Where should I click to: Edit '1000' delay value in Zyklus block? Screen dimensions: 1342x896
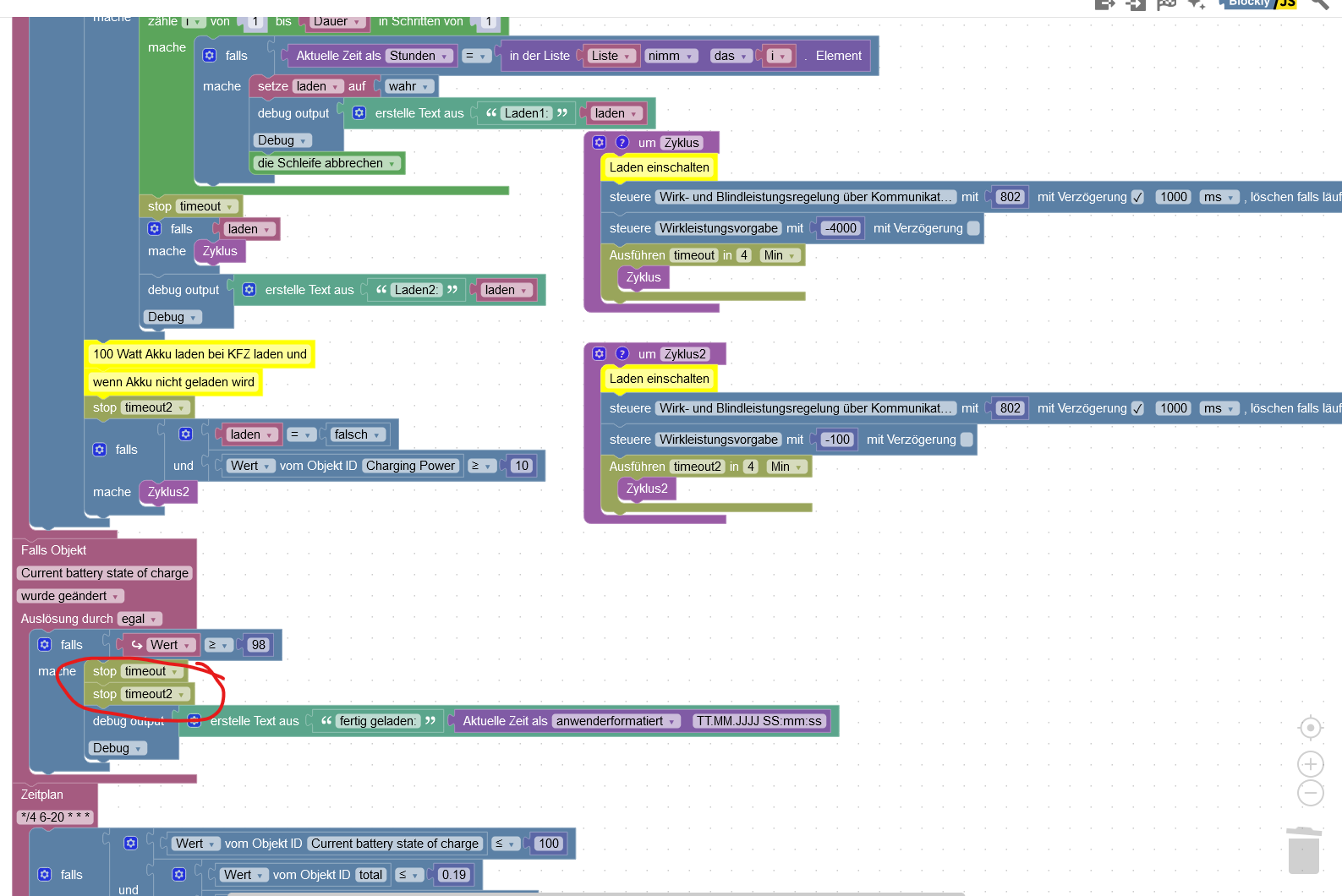pos(1174,197)
